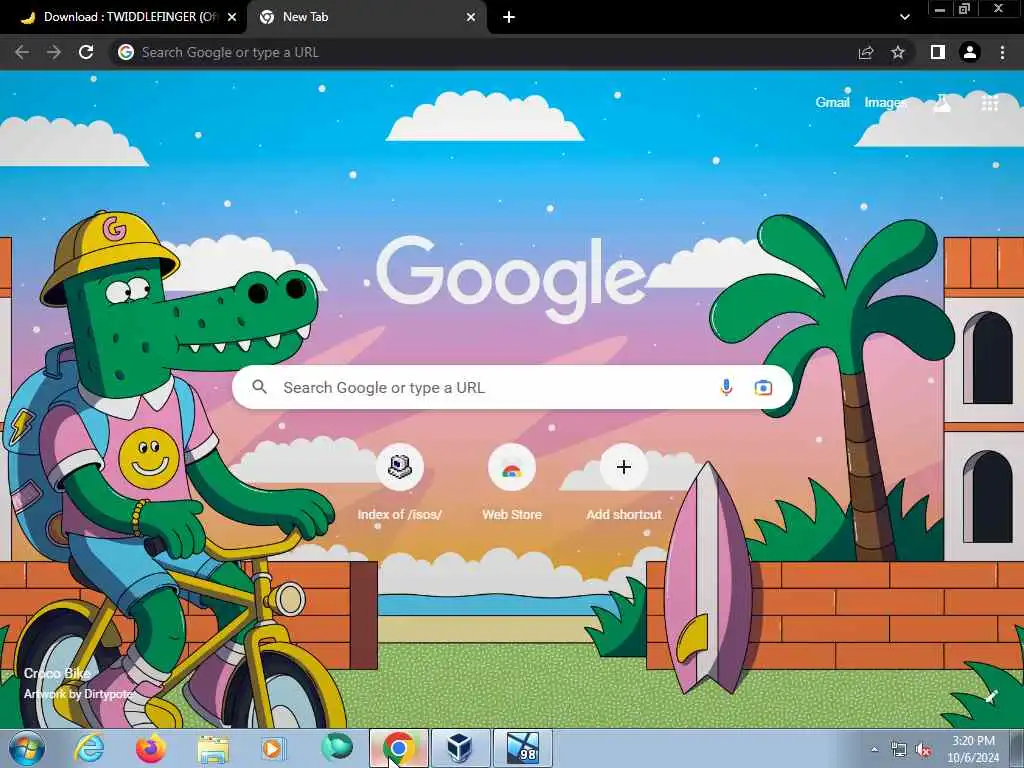This screenshot has width=1024, height=768.
Task: Open the Chrome three-dot menu
Action: tap(1002, 52)
